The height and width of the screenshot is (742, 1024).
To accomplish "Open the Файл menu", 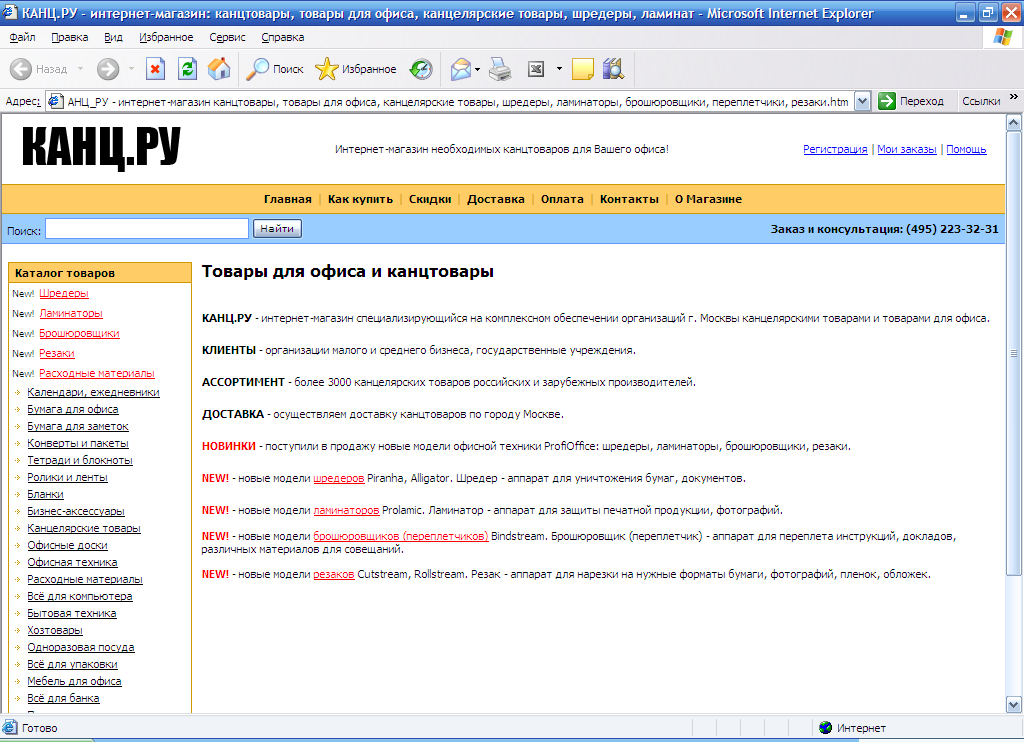I will [22, 37].
